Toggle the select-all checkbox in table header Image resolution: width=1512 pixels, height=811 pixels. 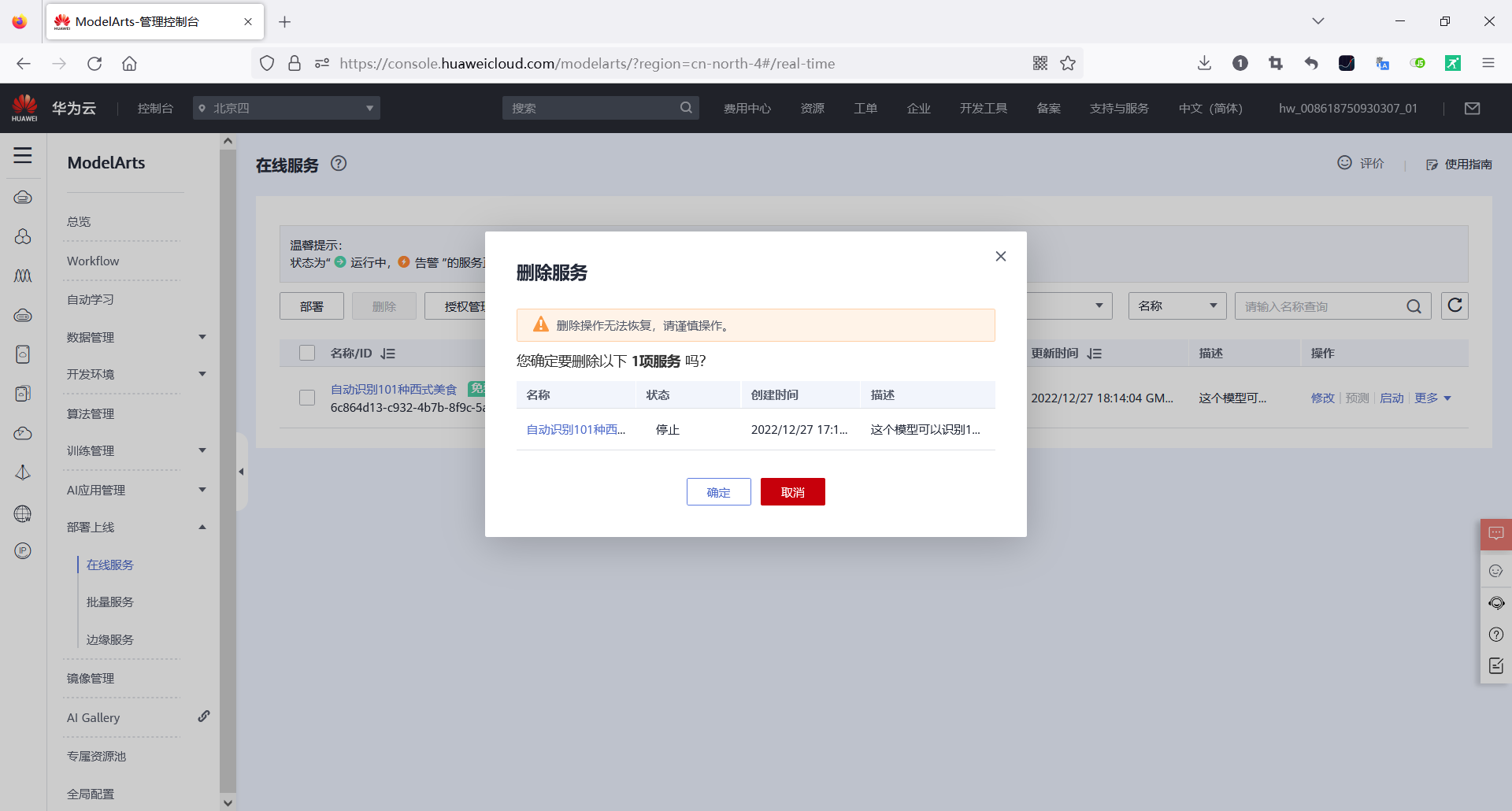tap(307, 353)
